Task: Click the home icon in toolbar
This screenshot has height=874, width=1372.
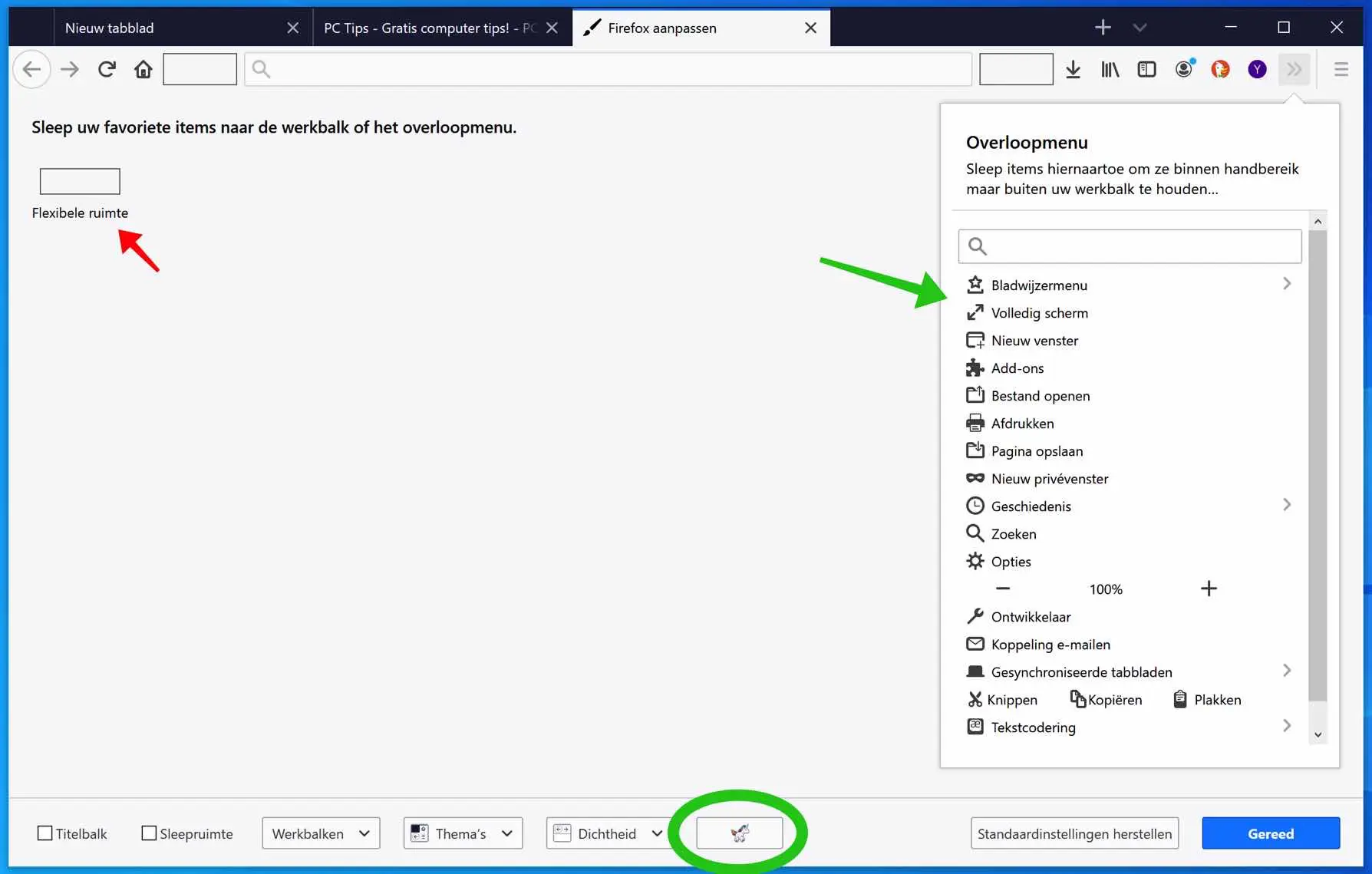Action: click(143, 69)
